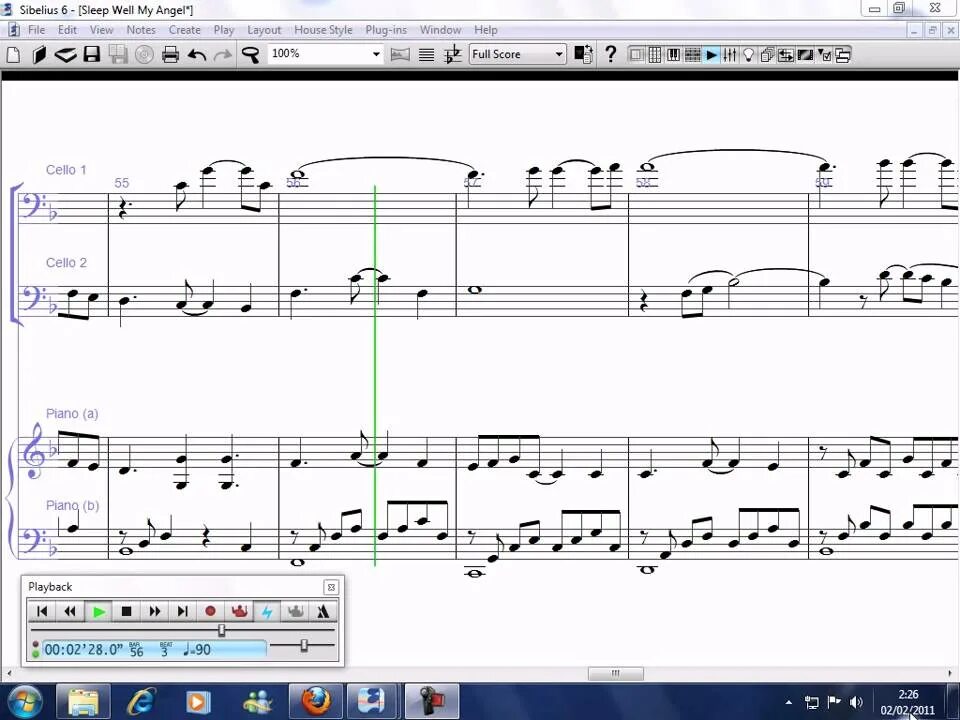This screenshot has width=960, height=720.
Task: Click the Video window toolbar icon
Action: click(805, 55)
